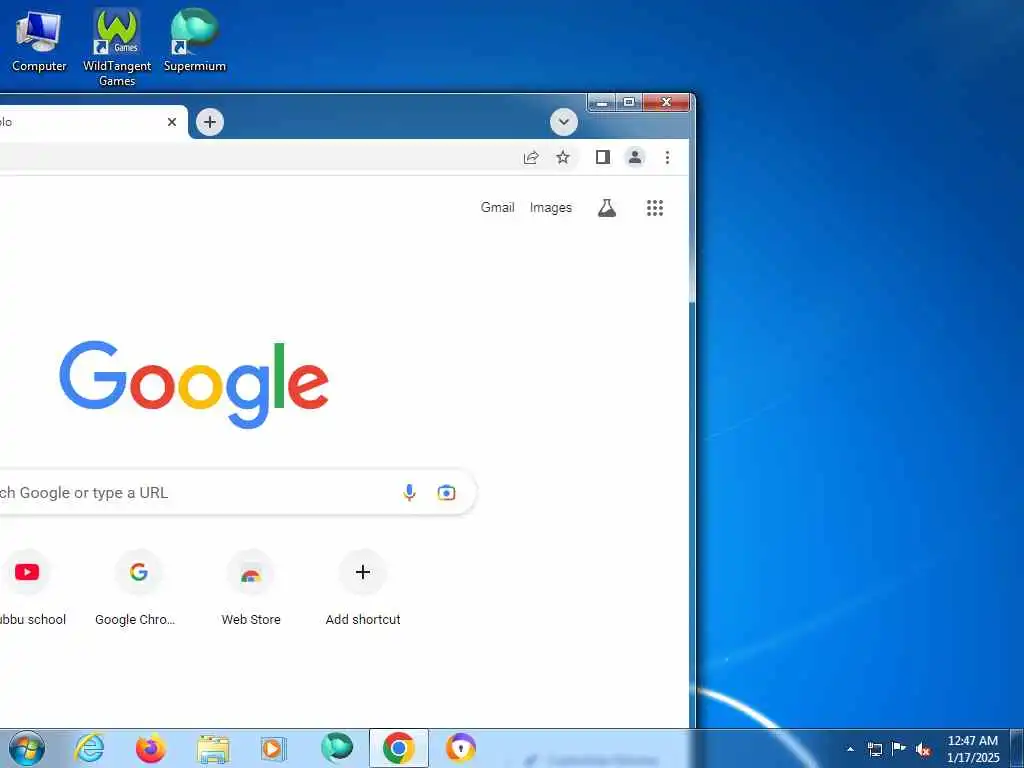The height and width of the screenshot is (768, 1024).
Task: Search by image with the camera icon
Action: 446,492
